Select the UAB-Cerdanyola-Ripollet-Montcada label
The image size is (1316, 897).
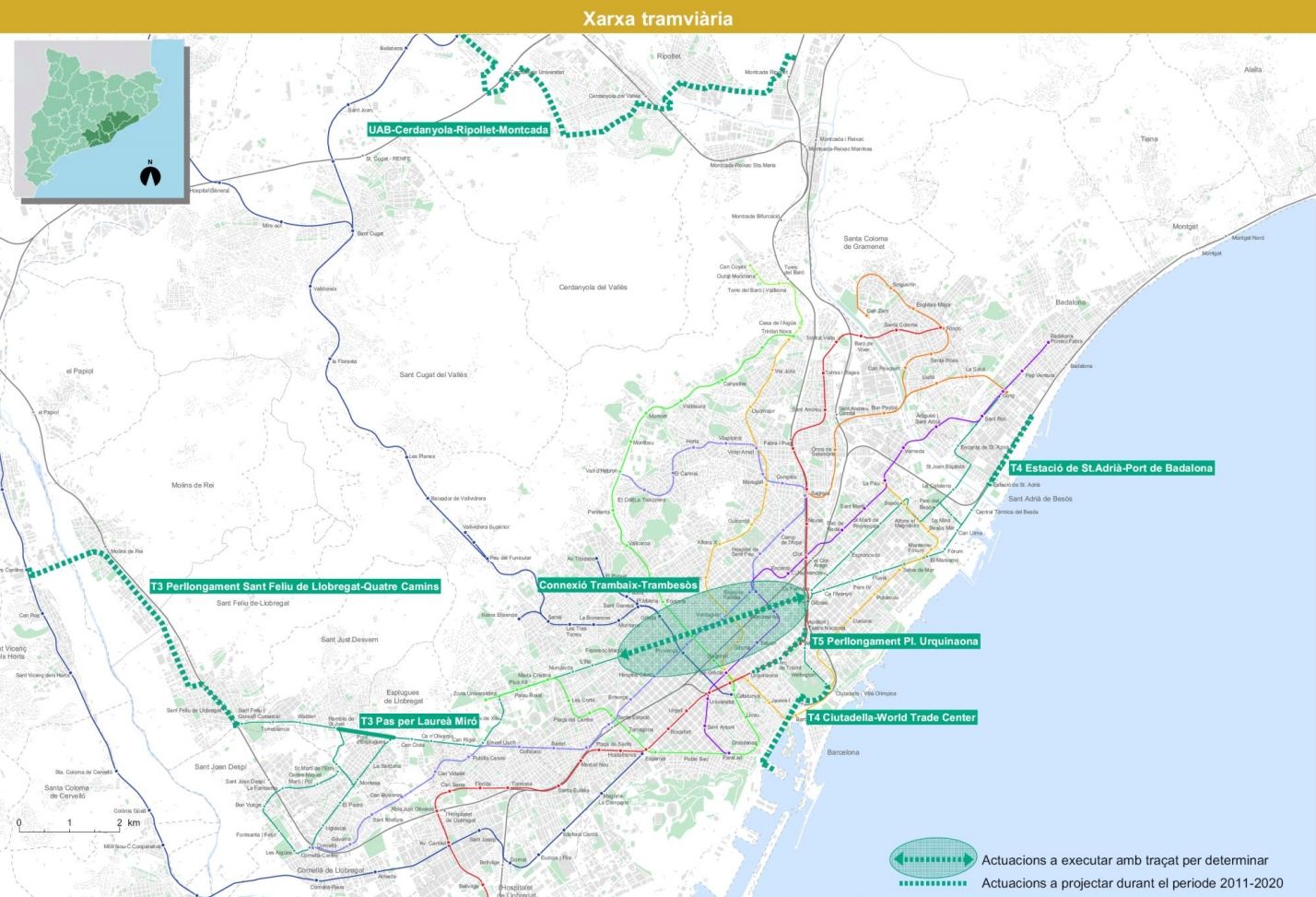458,130
